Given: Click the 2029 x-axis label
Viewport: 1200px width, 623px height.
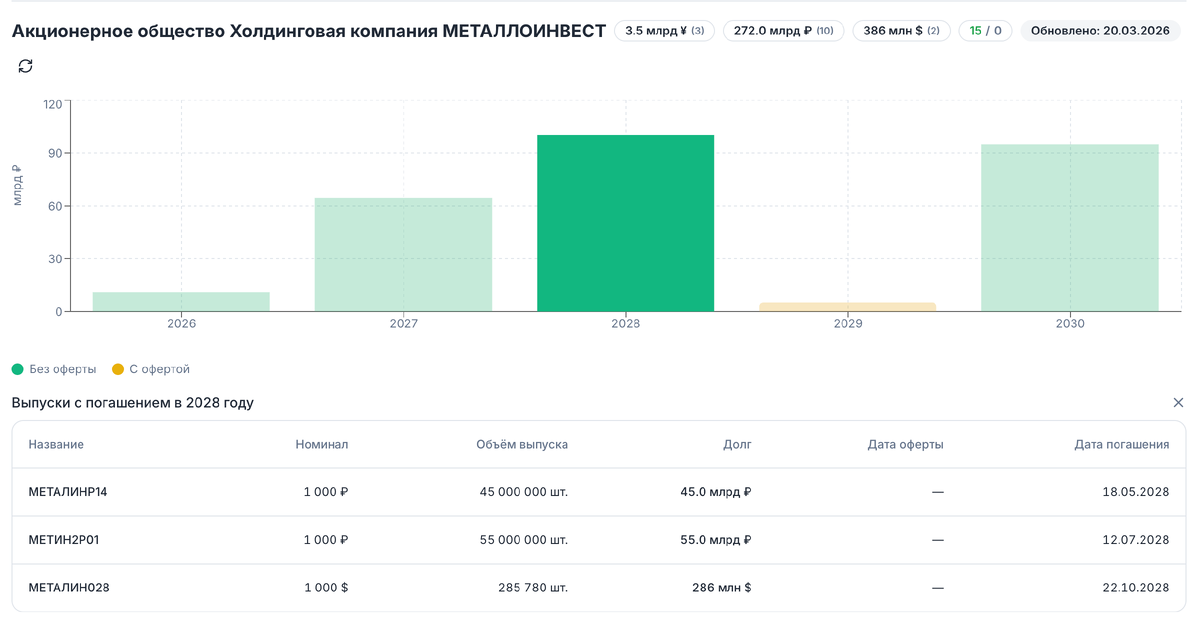Looking at the screenshot, I should [x=848, y=324].
